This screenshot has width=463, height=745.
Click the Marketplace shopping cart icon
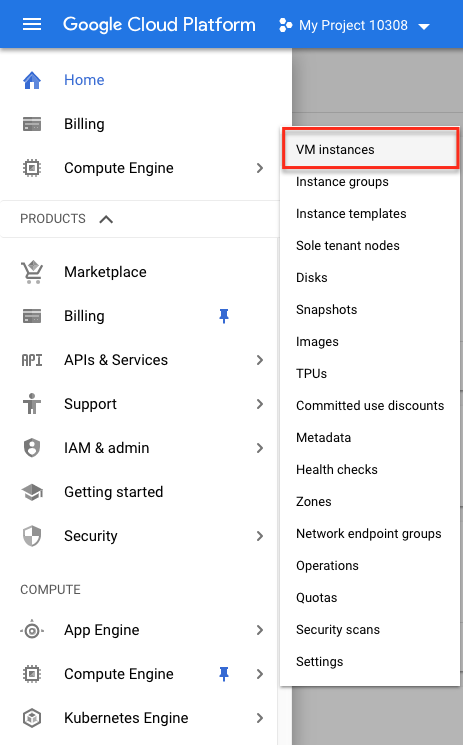point(32,272)
